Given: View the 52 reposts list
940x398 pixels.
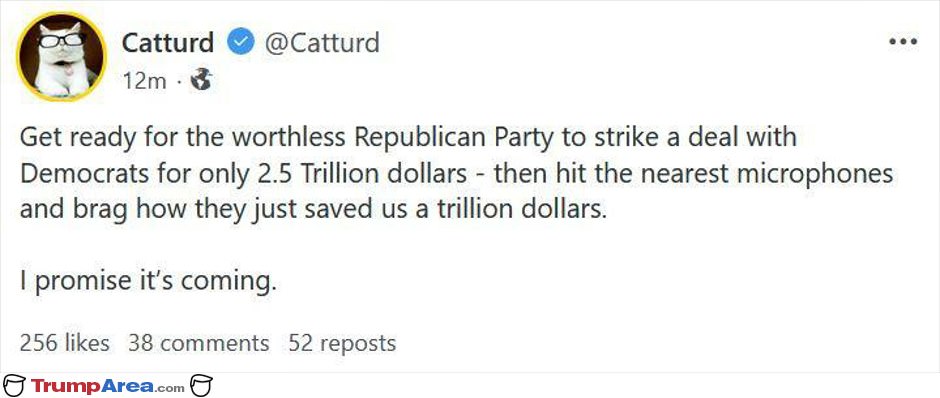Looking at the screenshot, I should point(342,343).
